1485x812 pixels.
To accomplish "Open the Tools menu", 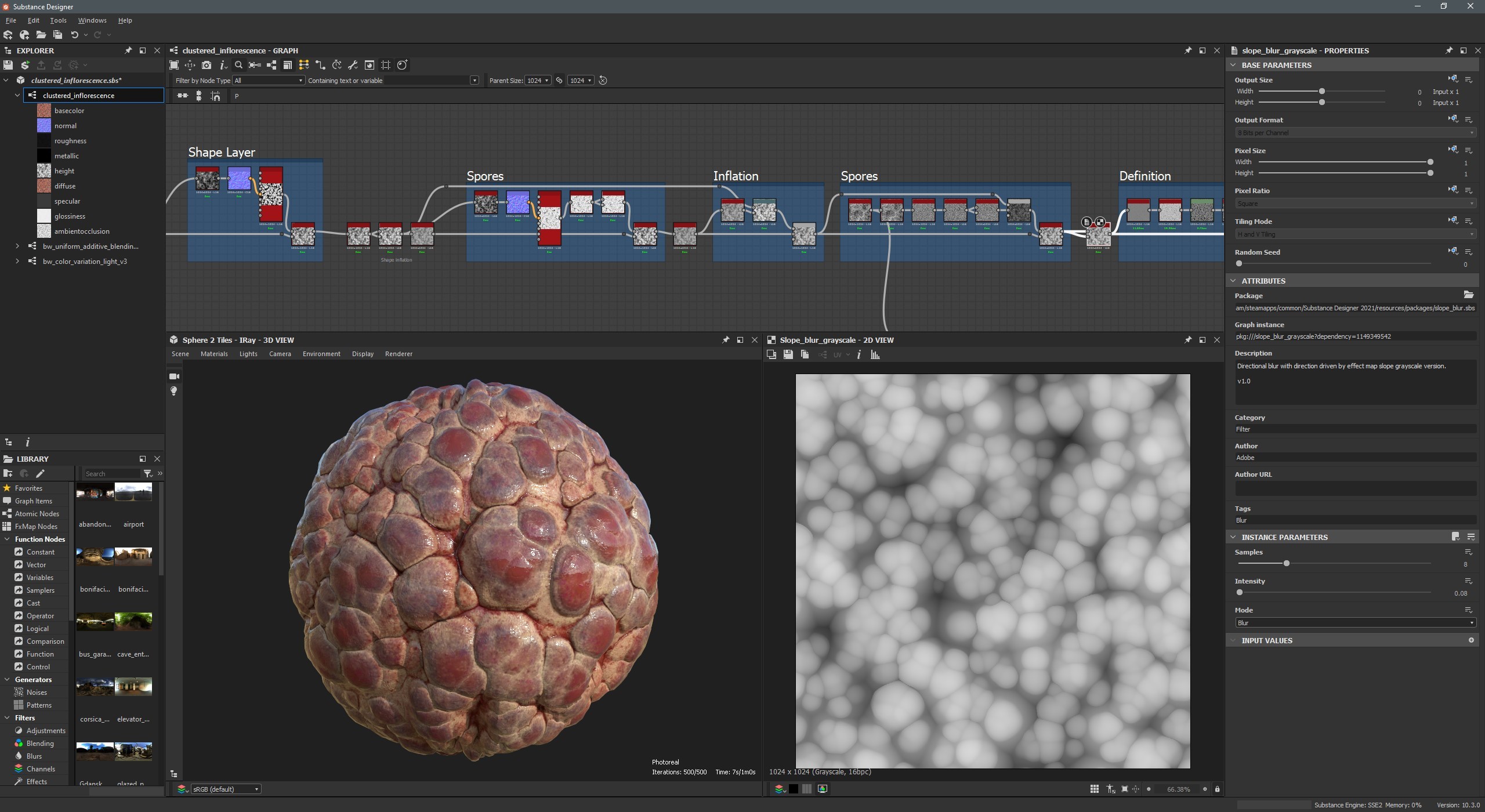I will [x=58, y=20].
